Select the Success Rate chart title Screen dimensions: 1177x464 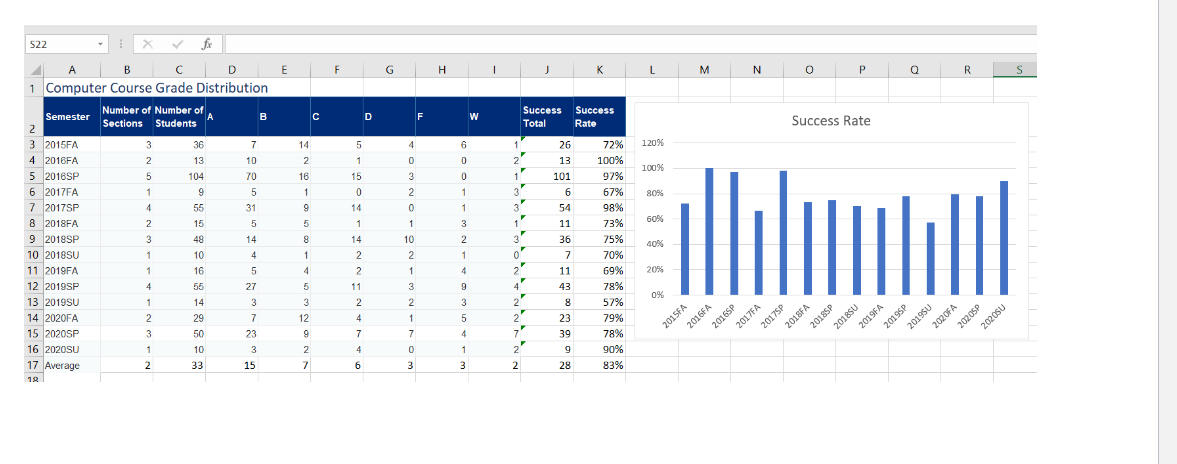pyautogui.click(x=831, y=121)
